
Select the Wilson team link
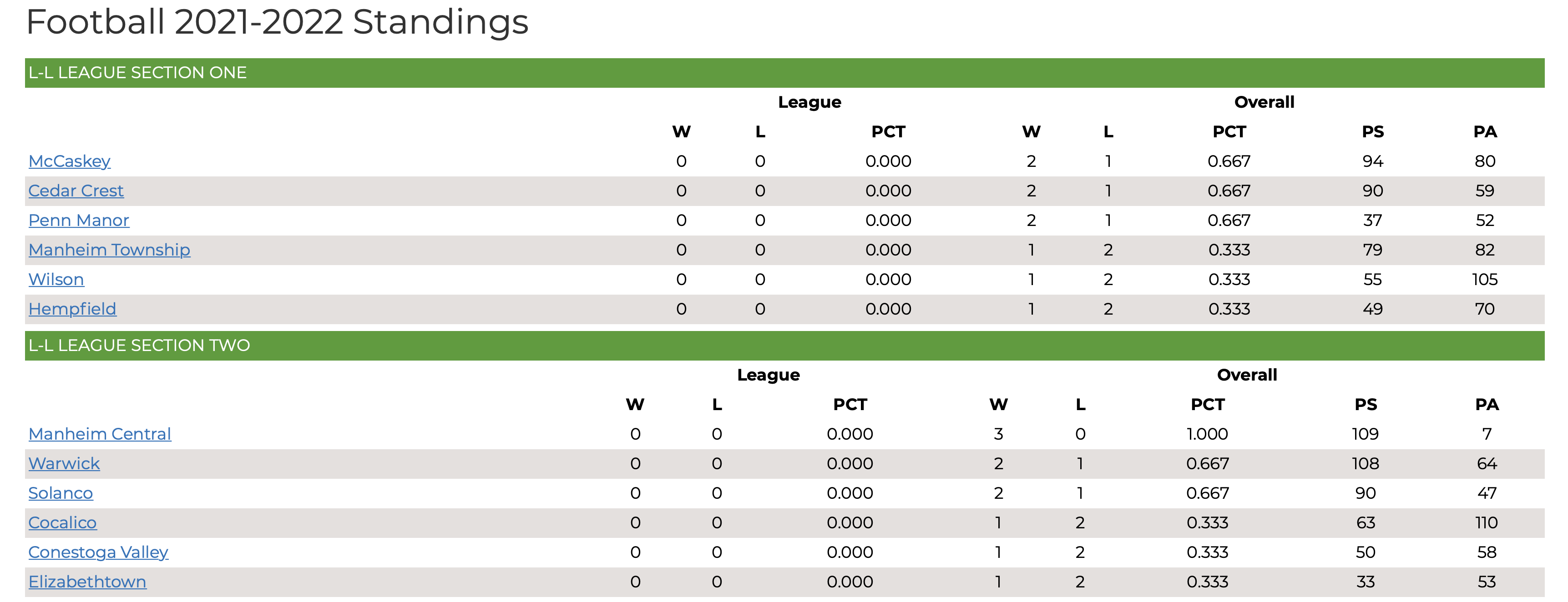[x=56, y=279]
